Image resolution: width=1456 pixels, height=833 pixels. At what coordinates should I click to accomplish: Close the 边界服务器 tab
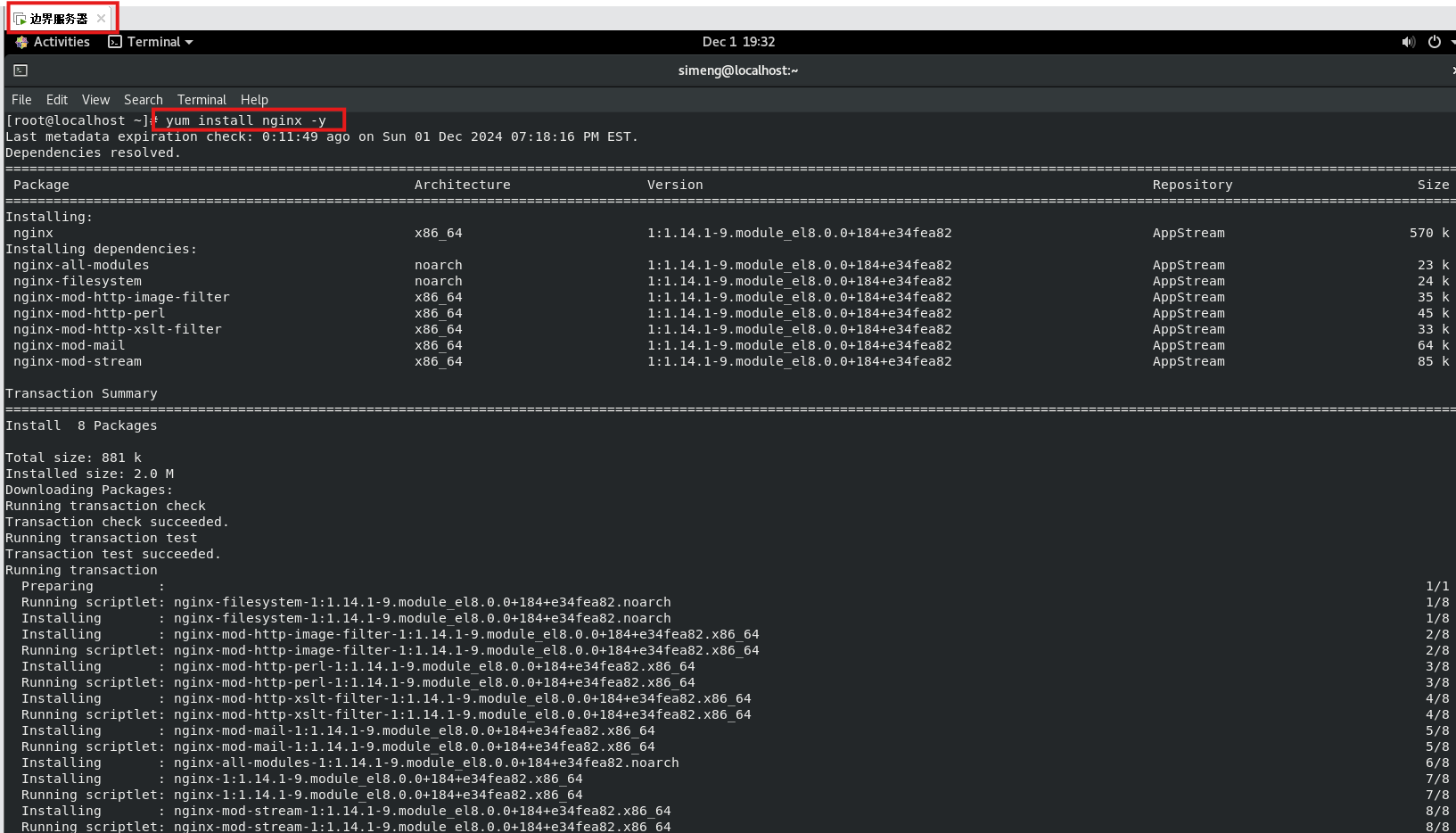pyautogui.click(x=101, y=18)
